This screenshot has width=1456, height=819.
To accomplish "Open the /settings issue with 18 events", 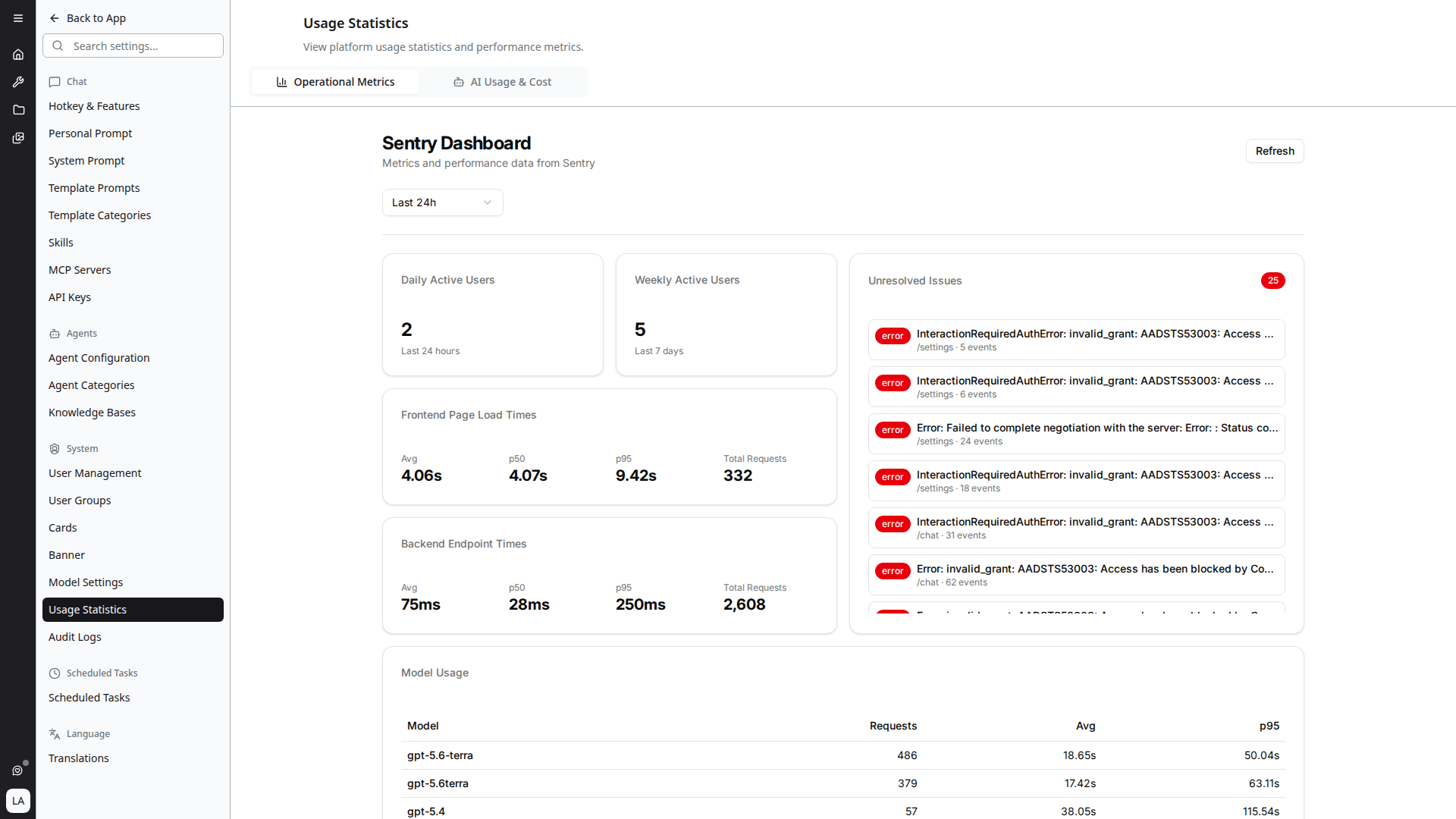I will [1076, 481].
